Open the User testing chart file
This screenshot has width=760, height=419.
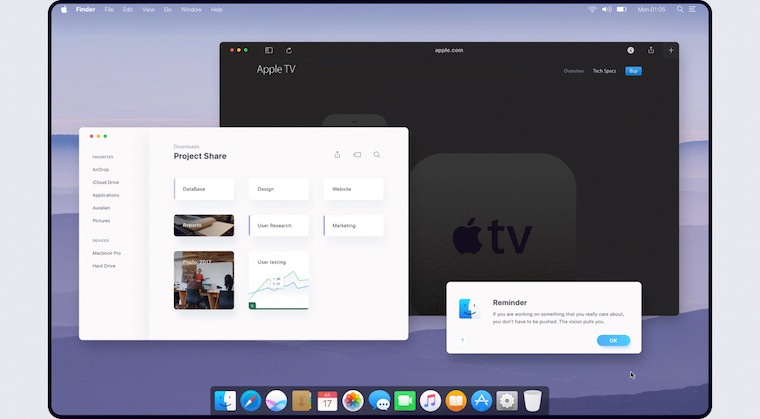pos(279,280)
